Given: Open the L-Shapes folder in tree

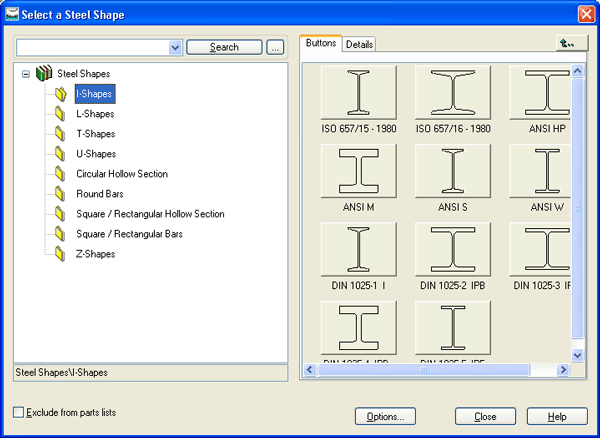Looking at the screenshot, I should click(x=95, y=114).
